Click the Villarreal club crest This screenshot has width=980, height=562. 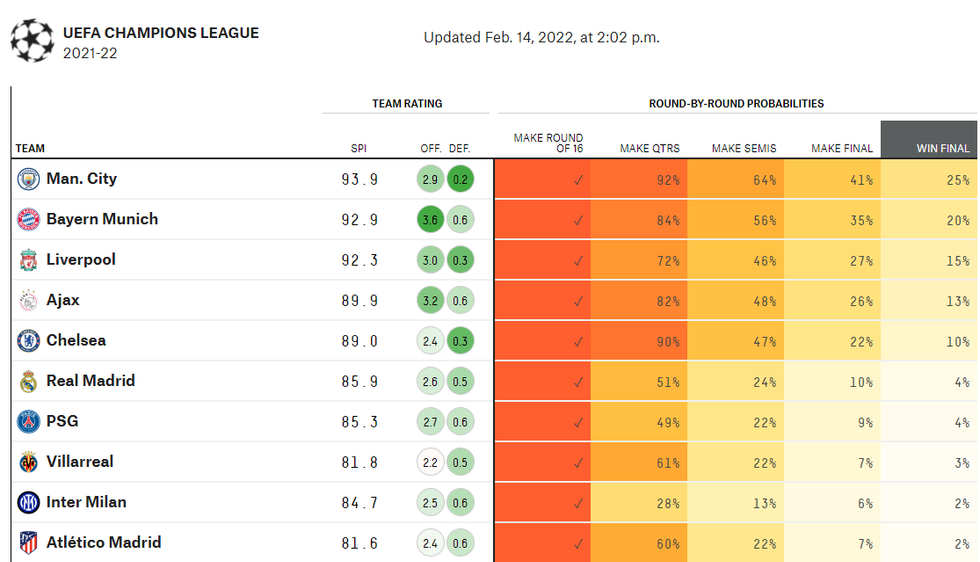28,463
